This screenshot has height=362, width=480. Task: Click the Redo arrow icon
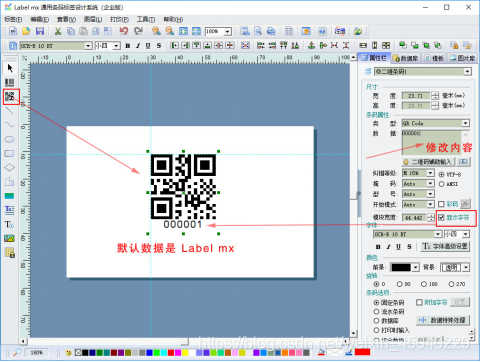tap(138, 31)
